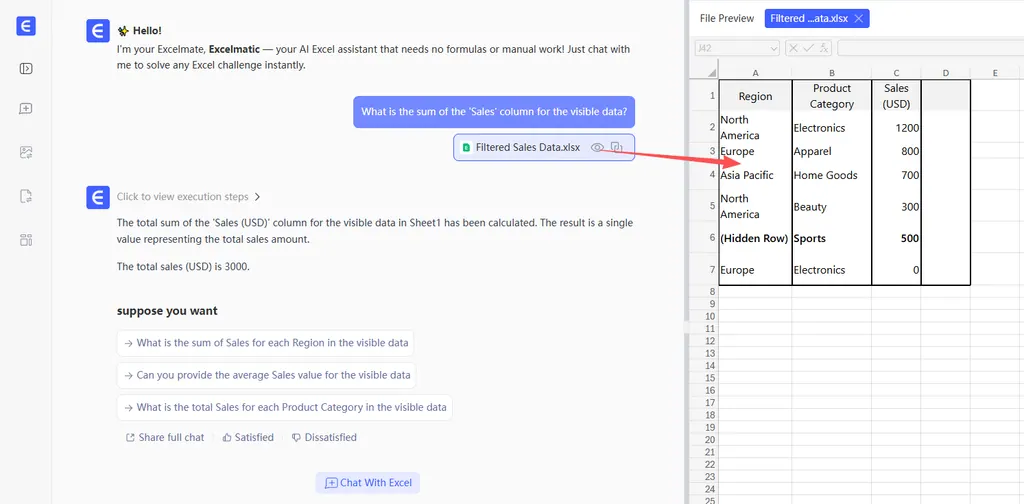This screenshot has height=504, width=1024.
Task: Open the cell name box dropdown
Action: click(773, 48)
